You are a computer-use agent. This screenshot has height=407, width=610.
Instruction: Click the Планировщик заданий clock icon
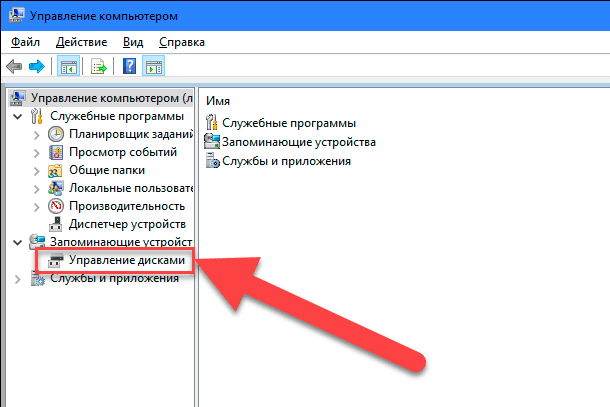pos(56,134)
